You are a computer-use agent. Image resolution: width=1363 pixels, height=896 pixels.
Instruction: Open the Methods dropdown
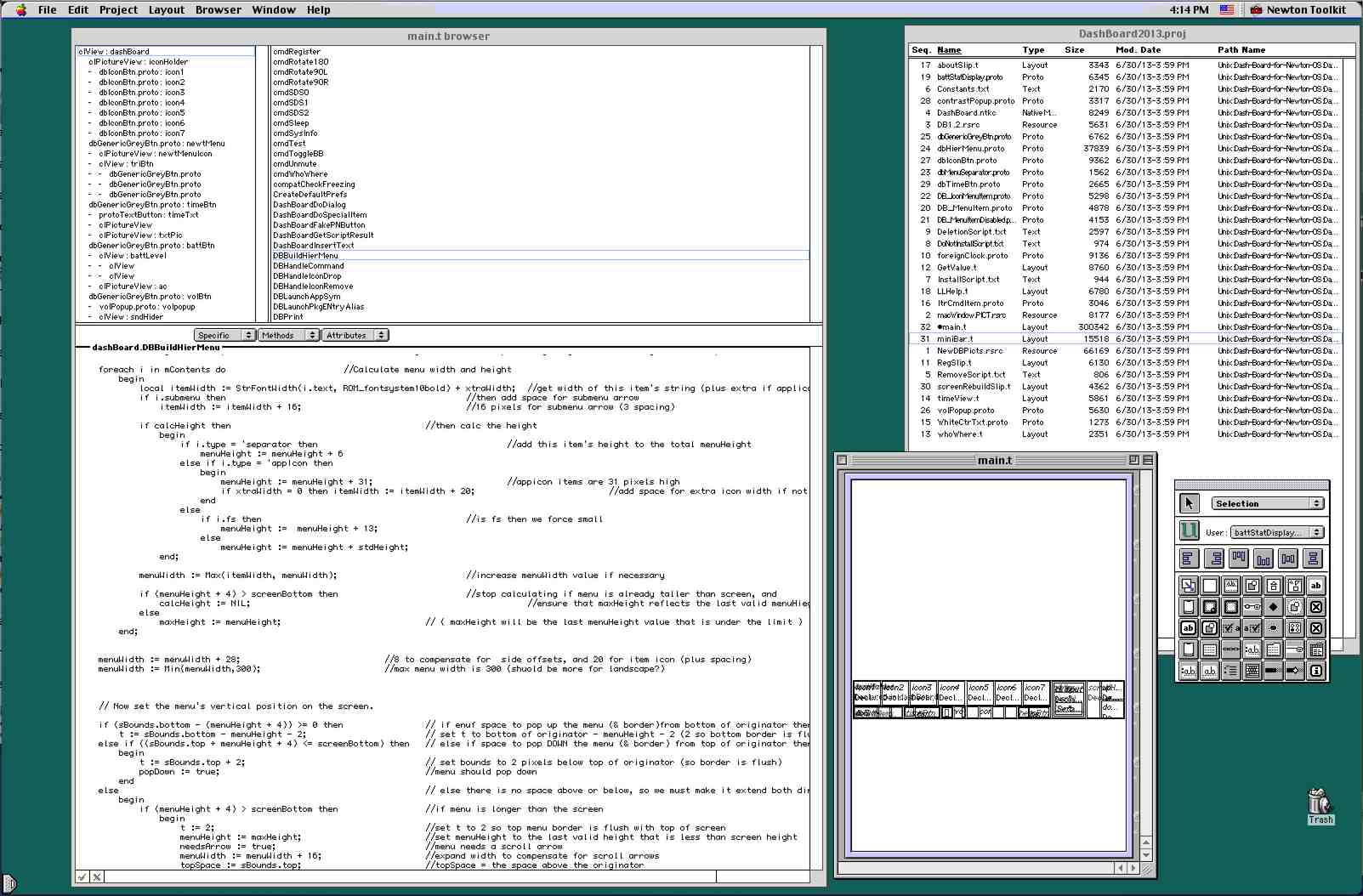289,335
